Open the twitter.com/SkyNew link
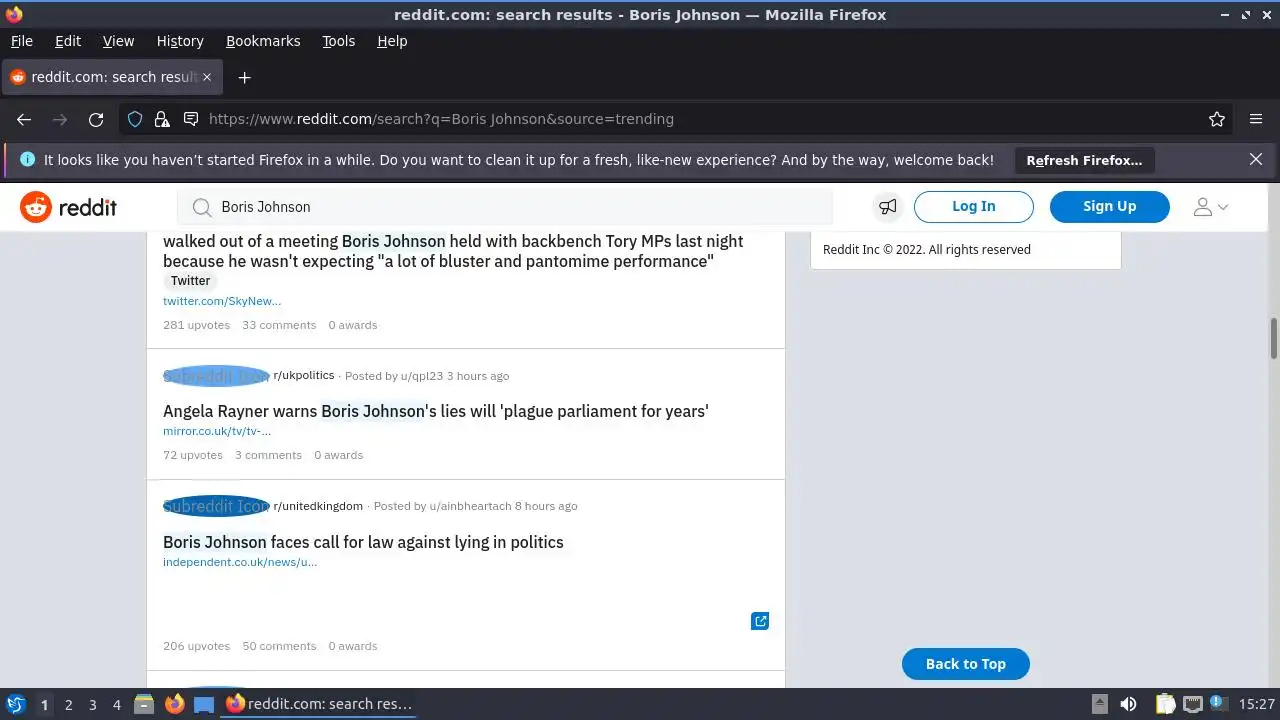Image resolution: width=1280 pixels, height=720 pixels. 222,301
